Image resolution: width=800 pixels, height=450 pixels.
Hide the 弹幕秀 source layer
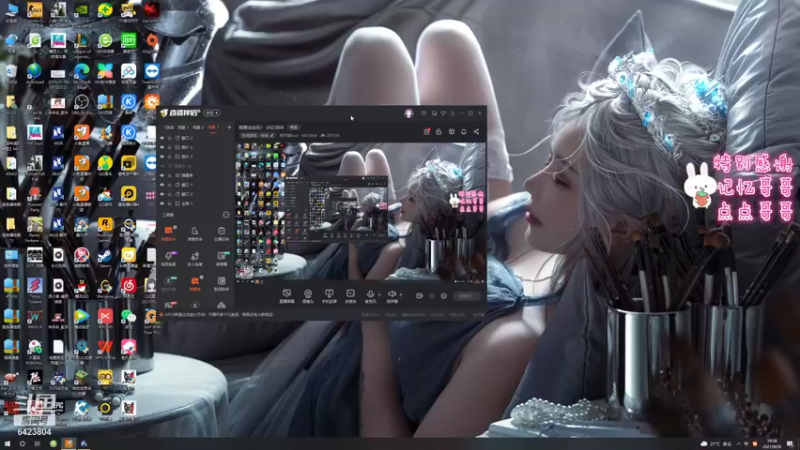162,176
